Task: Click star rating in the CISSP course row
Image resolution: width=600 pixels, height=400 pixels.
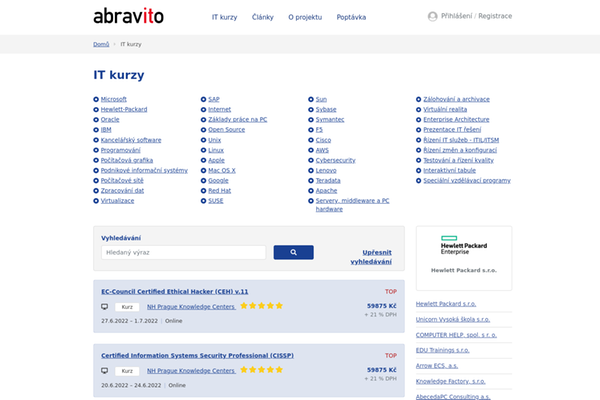Action: (261, 369)
